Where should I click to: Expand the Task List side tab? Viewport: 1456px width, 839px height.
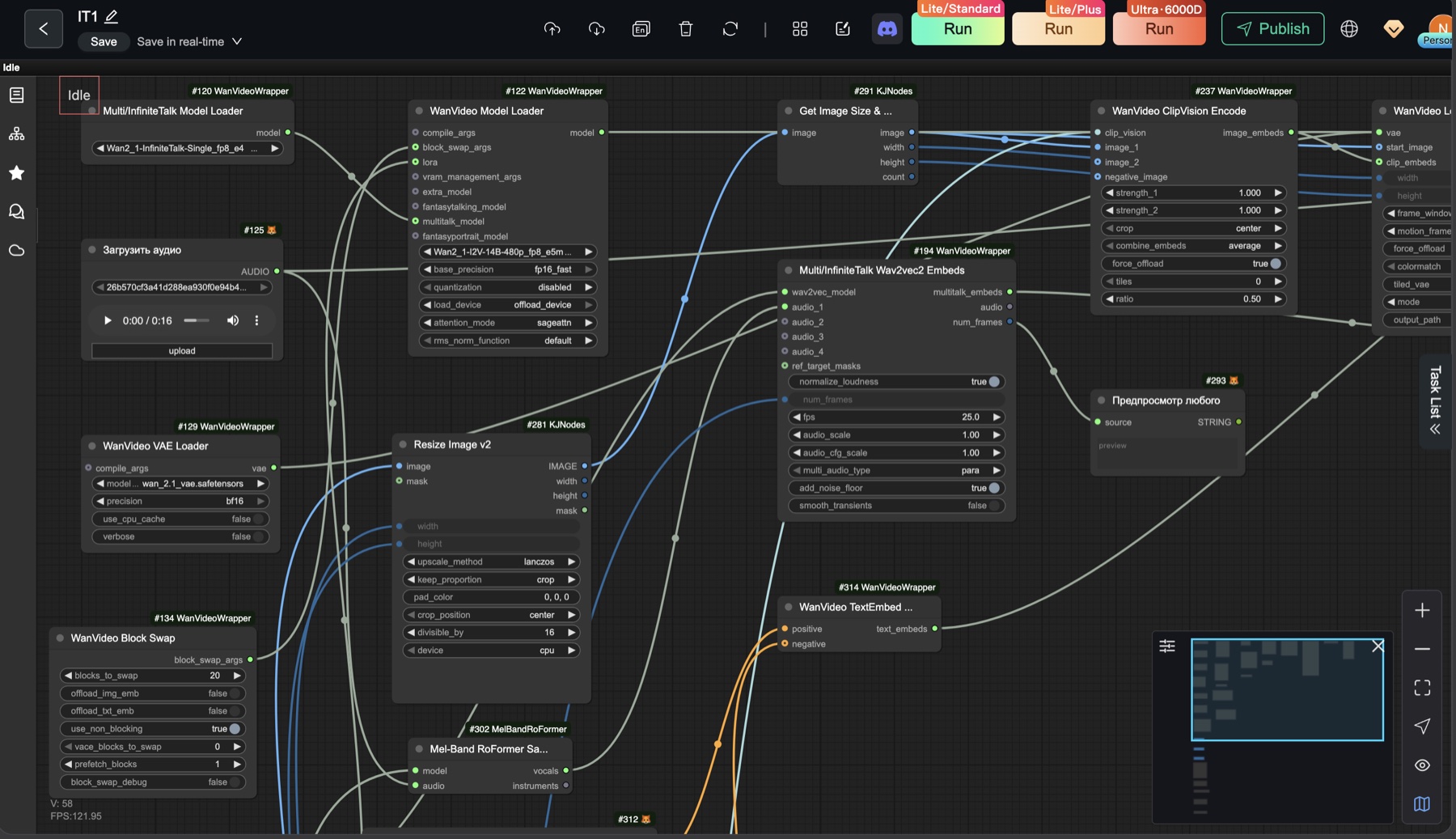point(1435,400)
